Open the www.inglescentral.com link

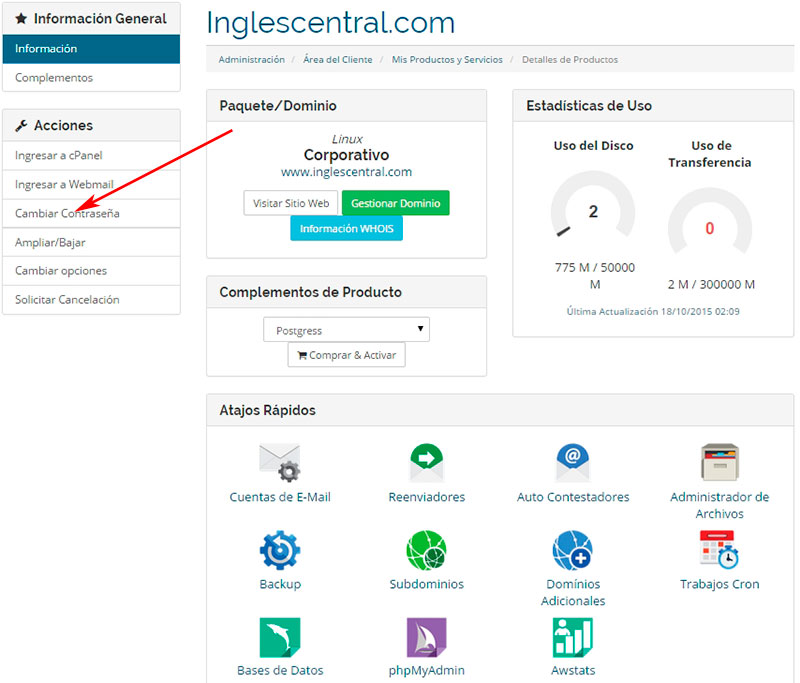click(346, 172)
